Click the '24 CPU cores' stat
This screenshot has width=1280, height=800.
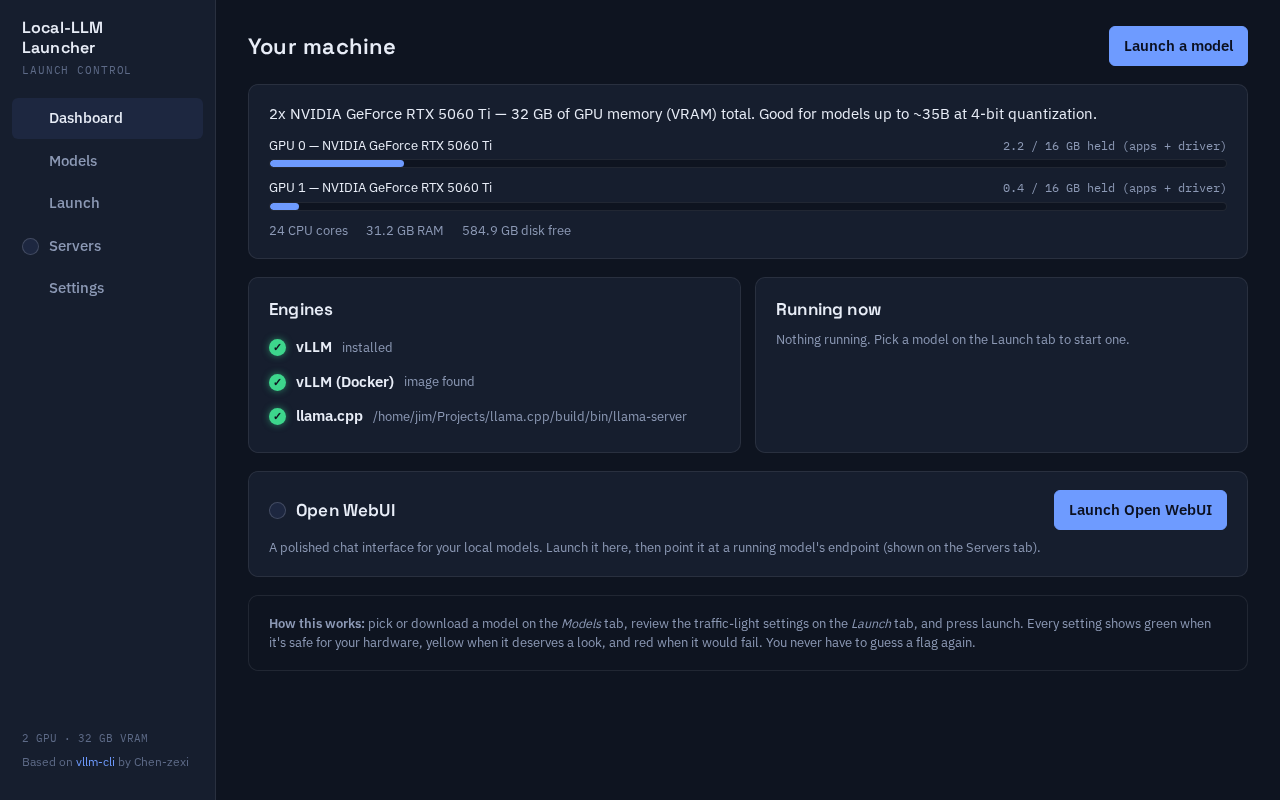pos(308,231)
